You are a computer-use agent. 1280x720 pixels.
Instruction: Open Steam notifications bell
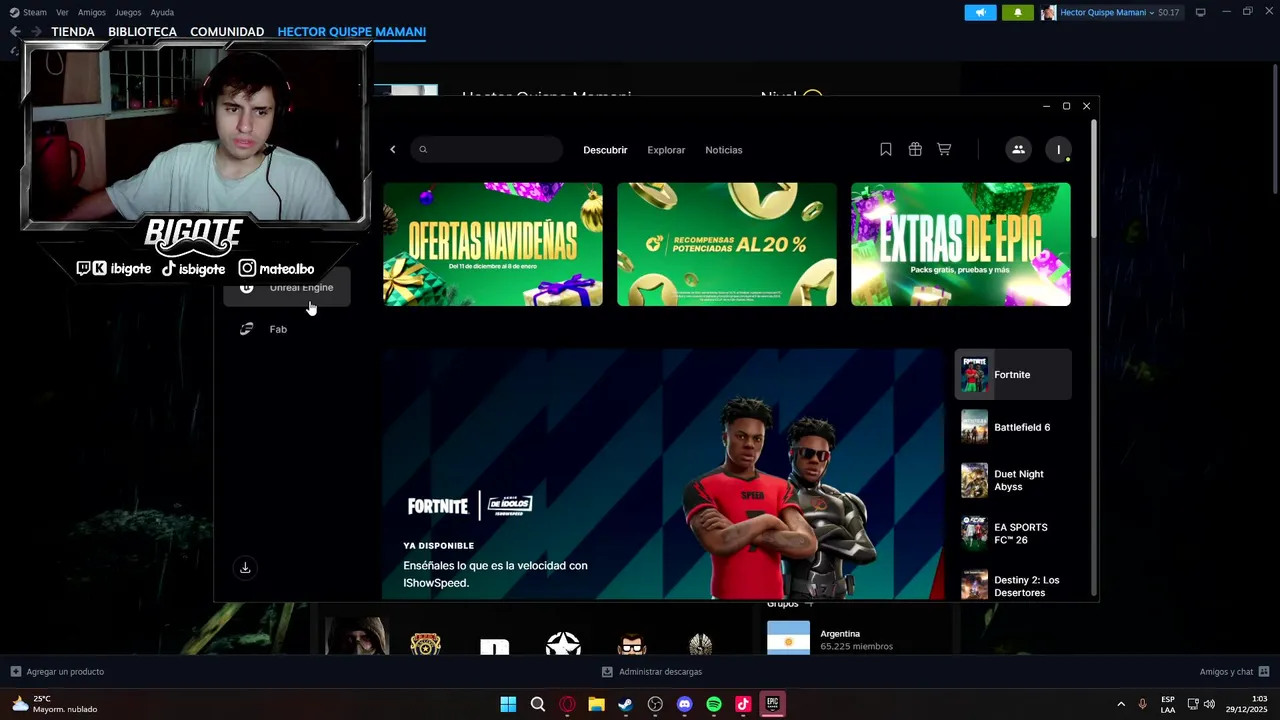pyautogui.click(x=1018, y=12)
